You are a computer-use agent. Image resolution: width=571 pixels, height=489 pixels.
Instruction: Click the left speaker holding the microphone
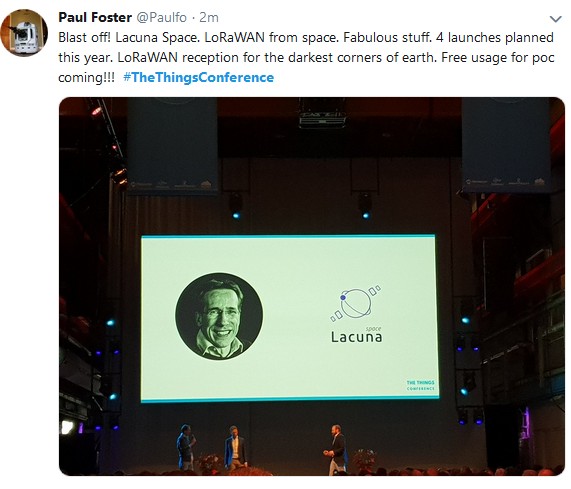coord(186,447)
